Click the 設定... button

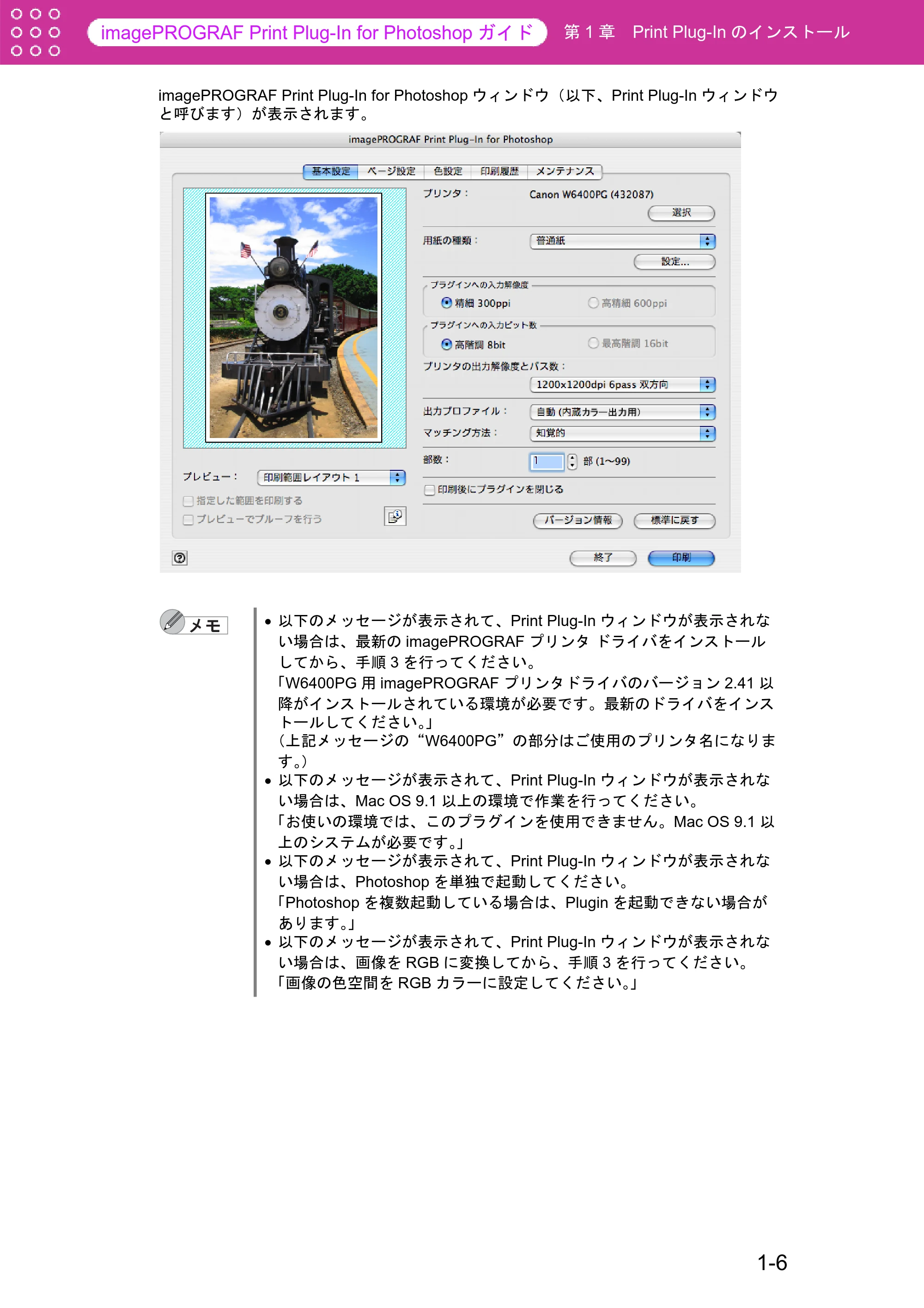pos(675,262)
